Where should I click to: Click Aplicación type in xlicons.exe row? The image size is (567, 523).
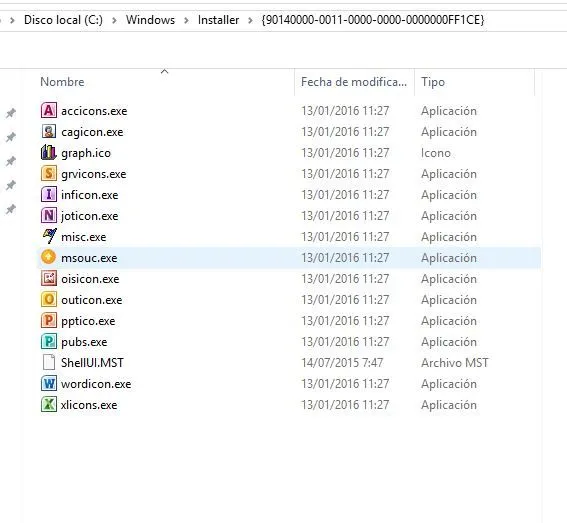449,404
